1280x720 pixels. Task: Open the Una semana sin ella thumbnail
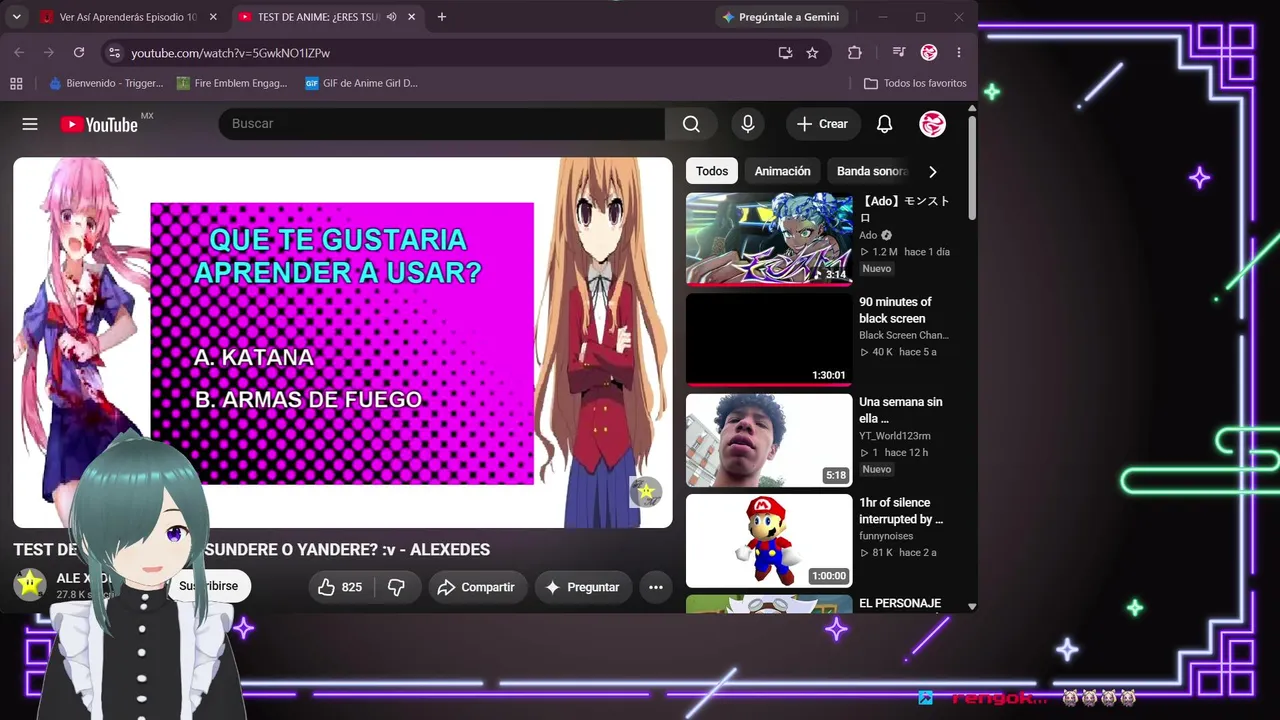pos(769,441)
